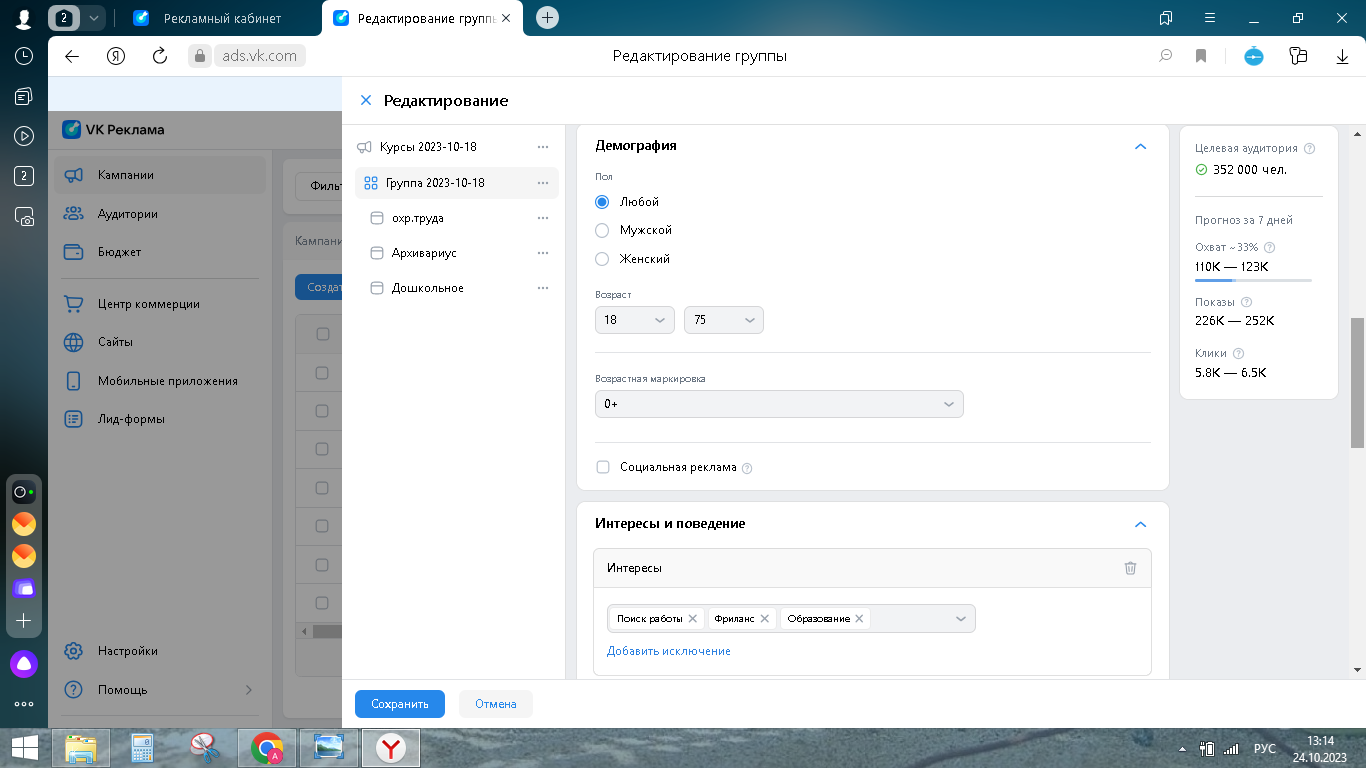
Task: Select Мужской gender radio button
Action: [x=602, y=230]
